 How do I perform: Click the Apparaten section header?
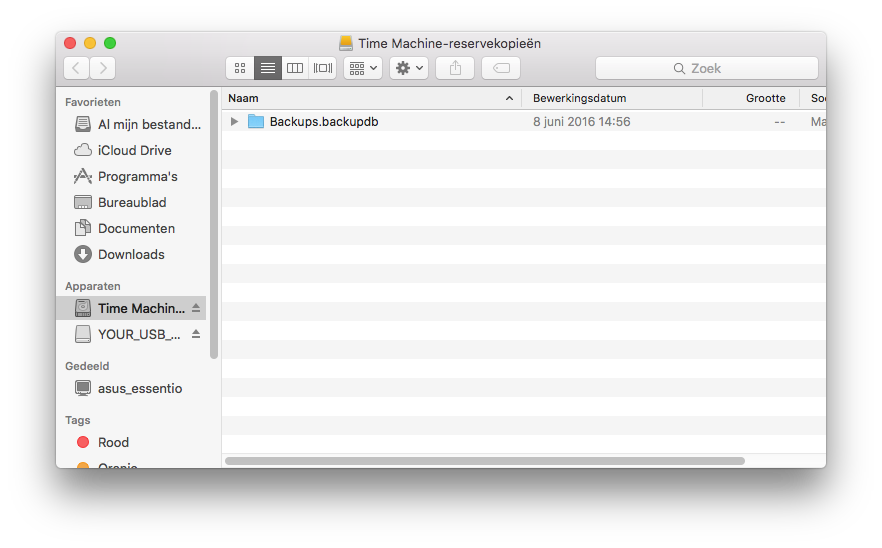(x=93, y=286)
